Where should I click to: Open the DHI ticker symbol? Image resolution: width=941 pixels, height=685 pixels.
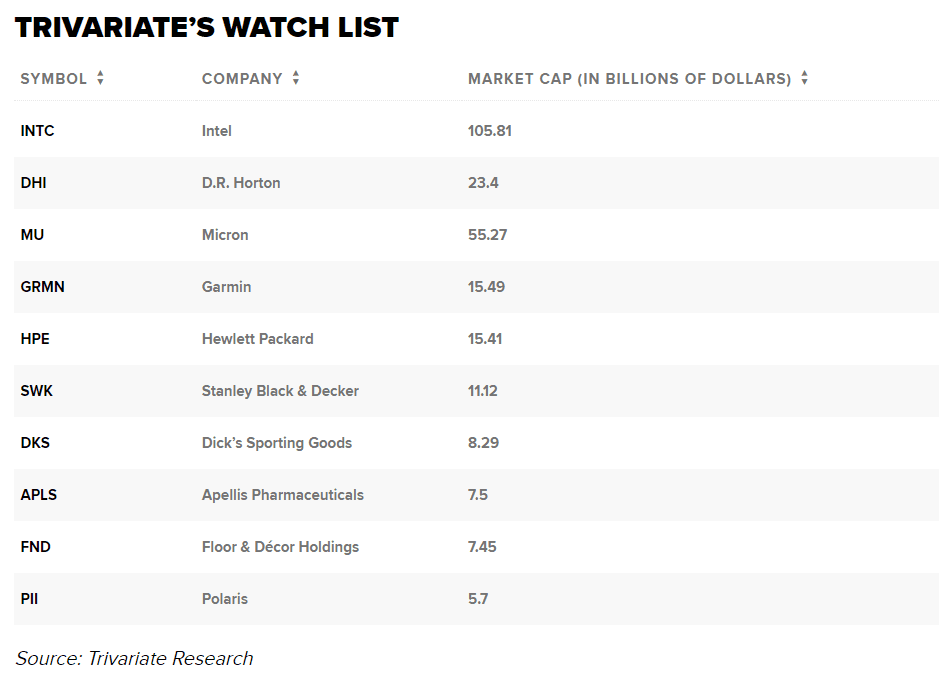tap(34, 183)
